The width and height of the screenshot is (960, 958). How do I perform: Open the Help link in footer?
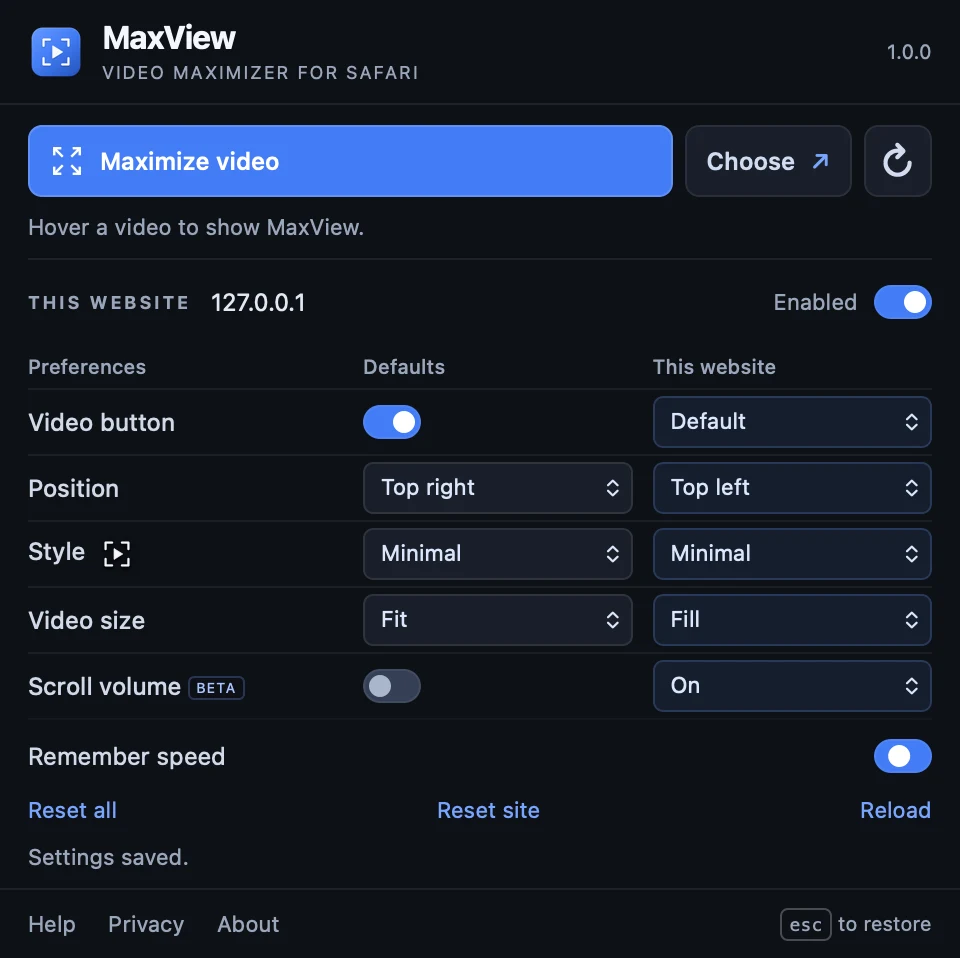(52, 924)
